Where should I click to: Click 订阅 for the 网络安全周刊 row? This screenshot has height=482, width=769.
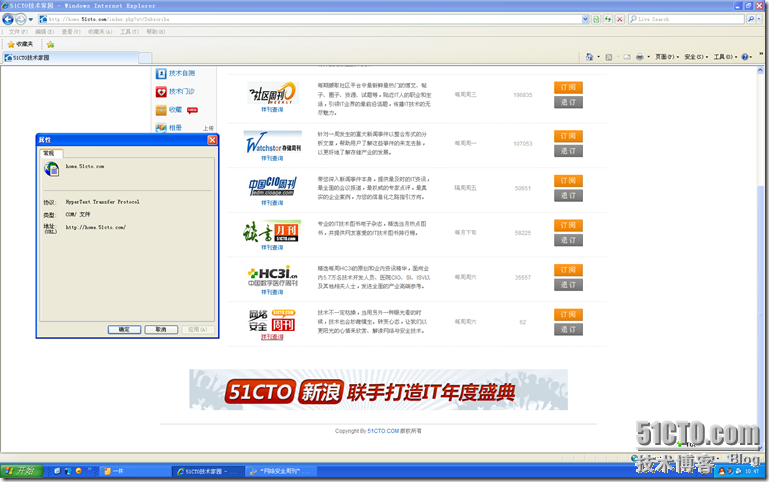pyautogui.click(x=568, y=314)
